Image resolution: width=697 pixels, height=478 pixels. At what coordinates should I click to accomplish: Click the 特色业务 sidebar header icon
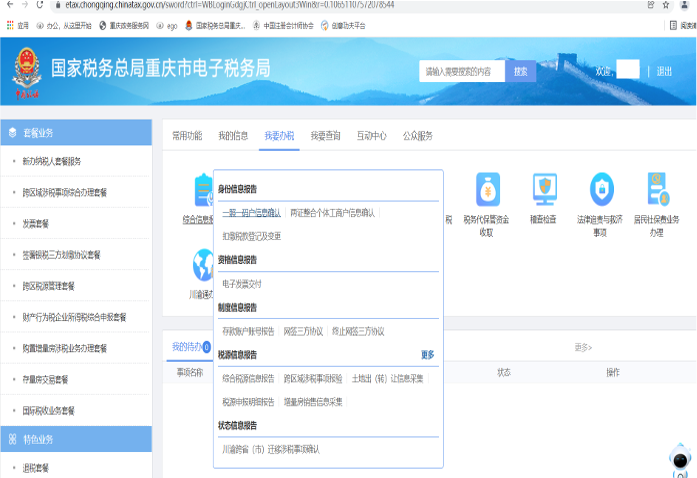(x=12, y=439)
